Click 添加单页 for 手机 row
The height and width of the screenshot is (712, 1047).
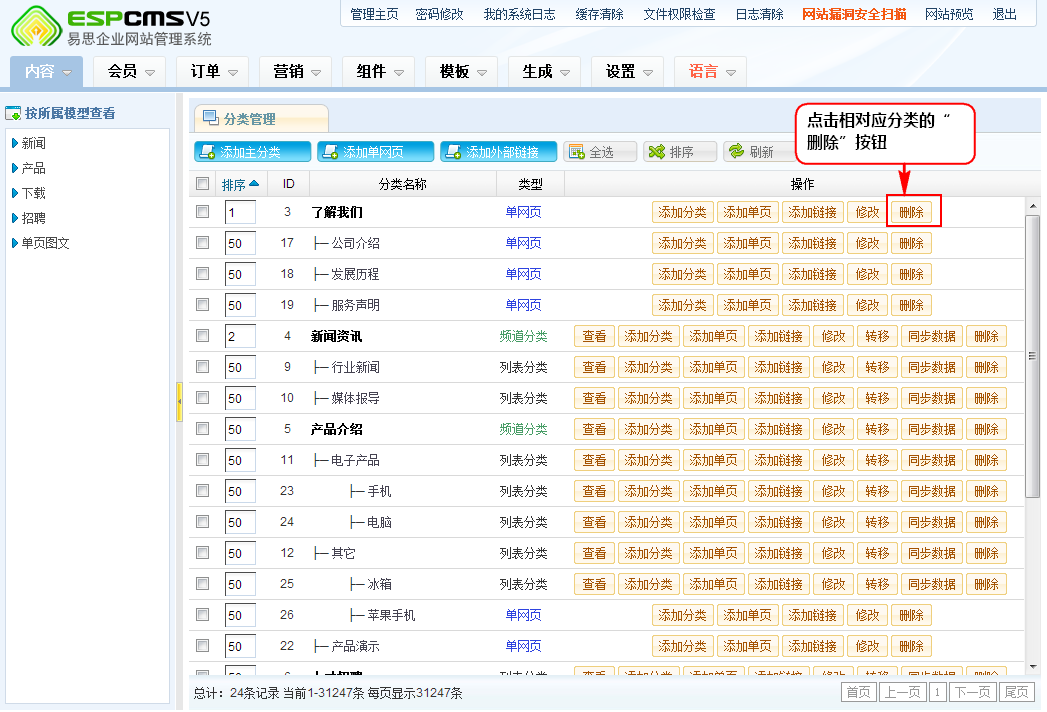(x=714, y=492)
